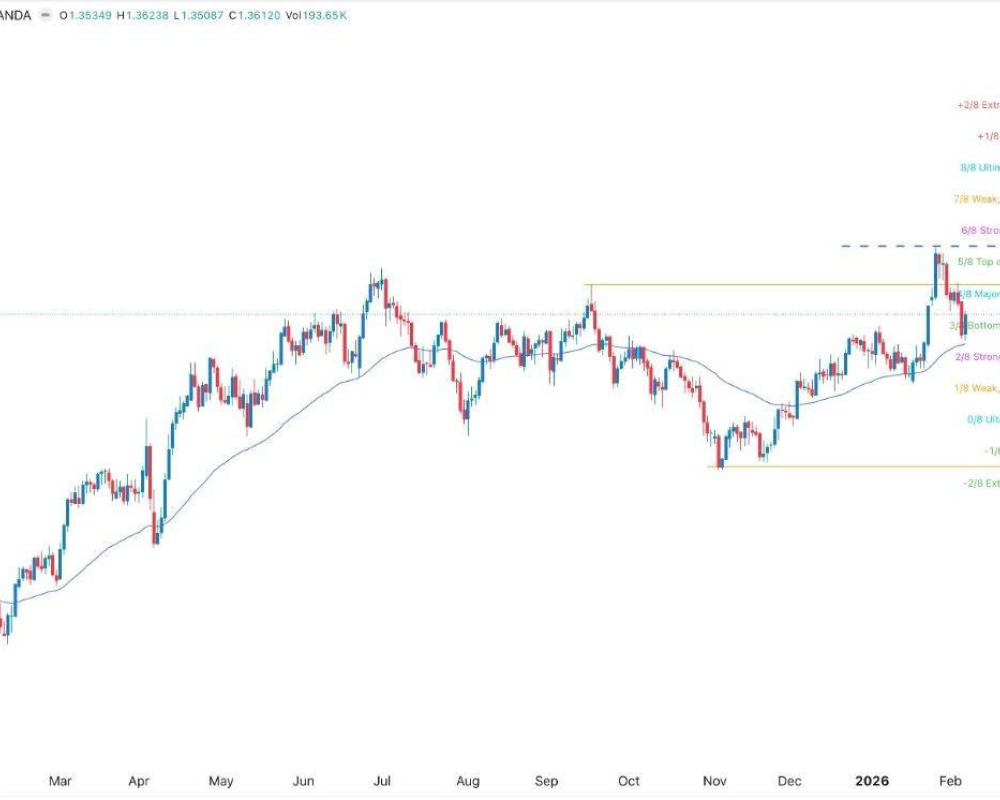
Task: Select the lower orange horizontal support line
Action: 850,466
